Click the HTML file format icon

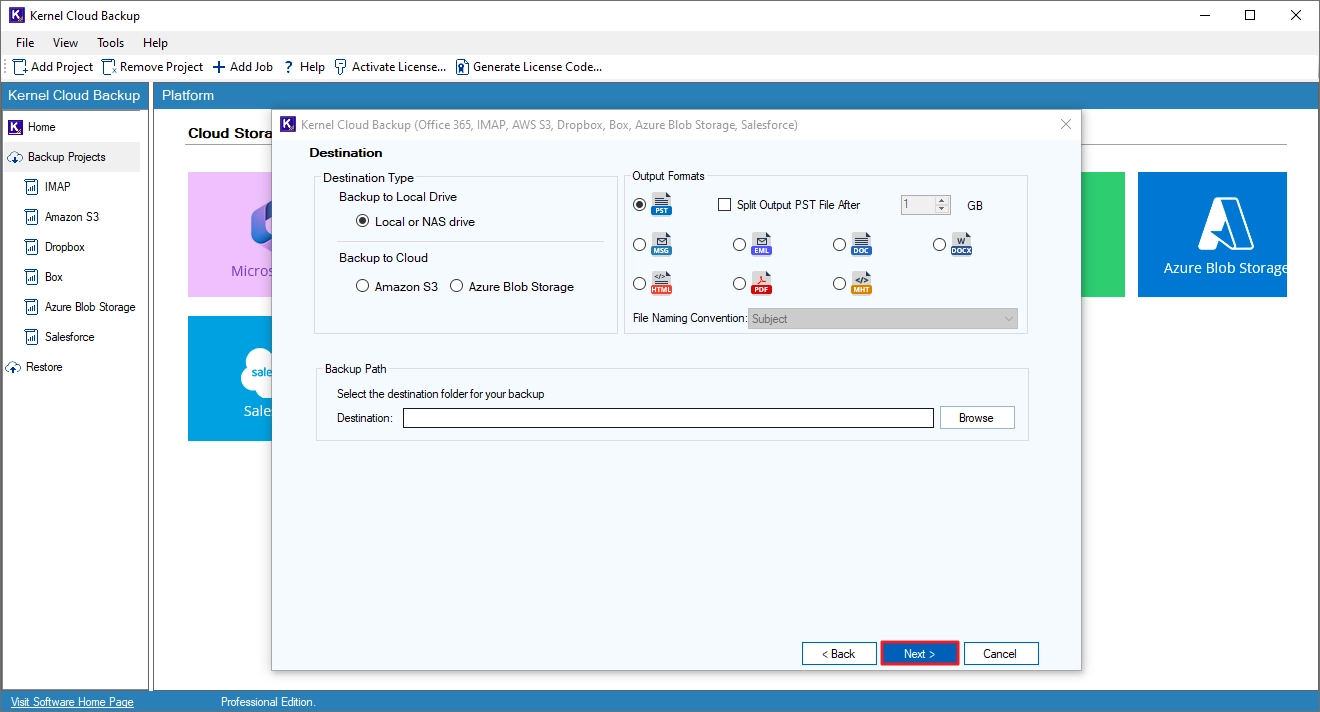662,283
